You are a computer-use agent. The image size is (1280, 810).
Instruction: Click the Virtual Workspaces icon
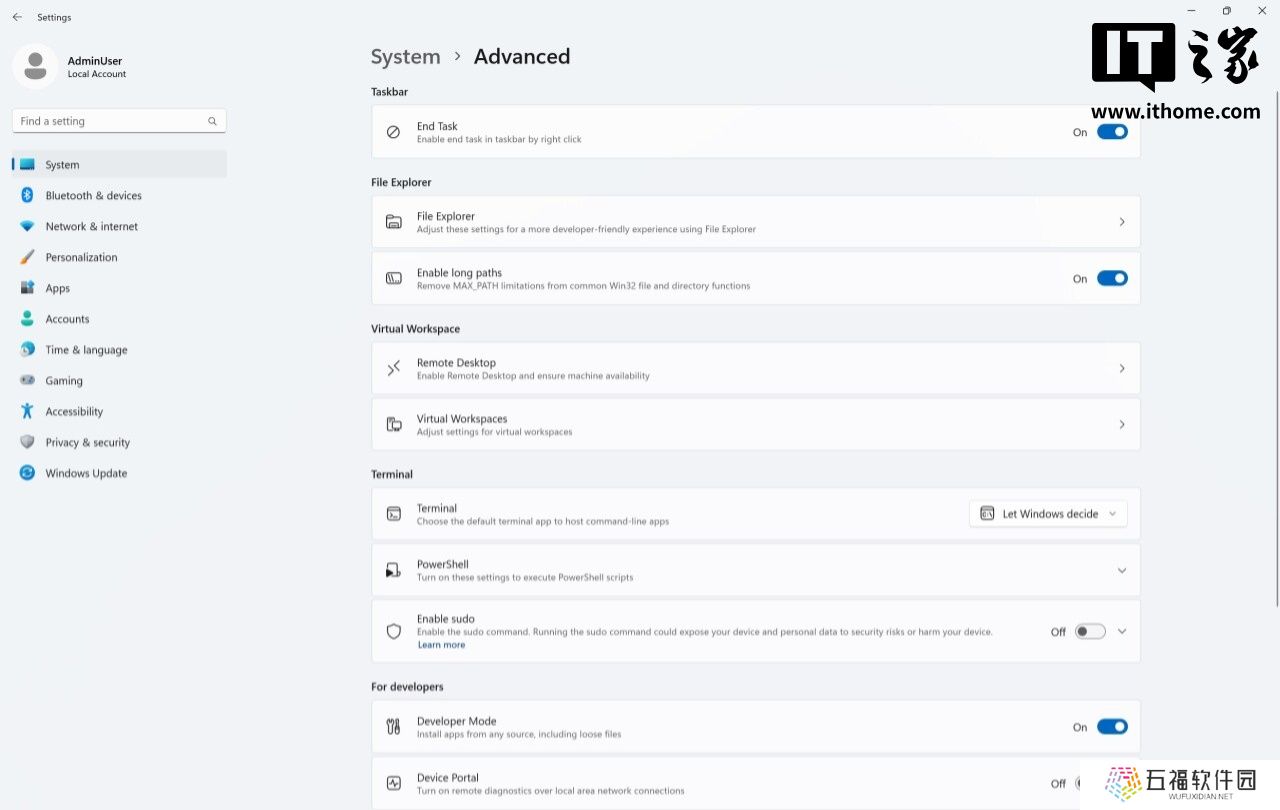point(394,424)
